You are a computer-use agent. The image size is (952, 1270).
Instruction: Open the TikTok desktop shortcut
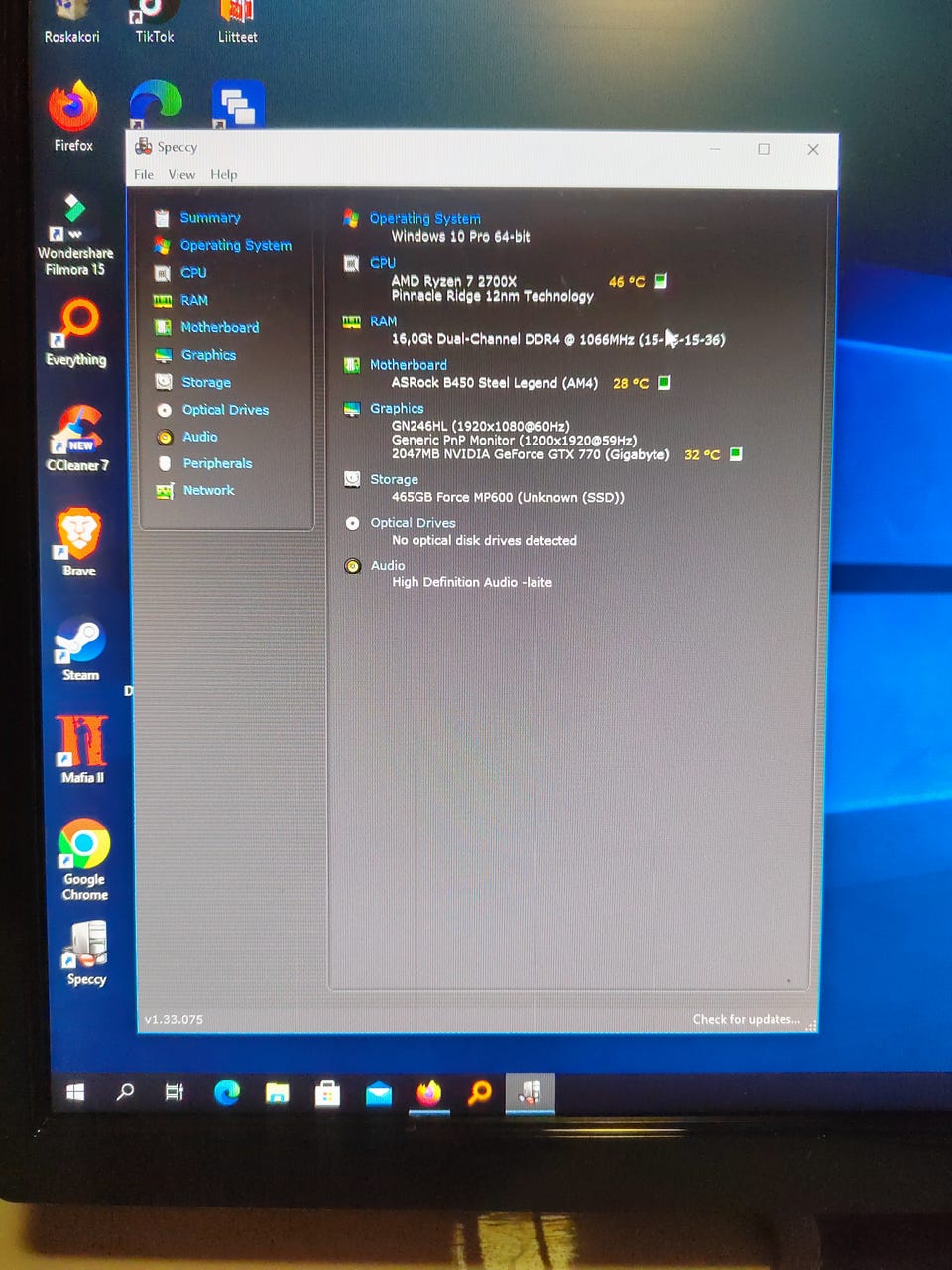click(x=154, y=22)
